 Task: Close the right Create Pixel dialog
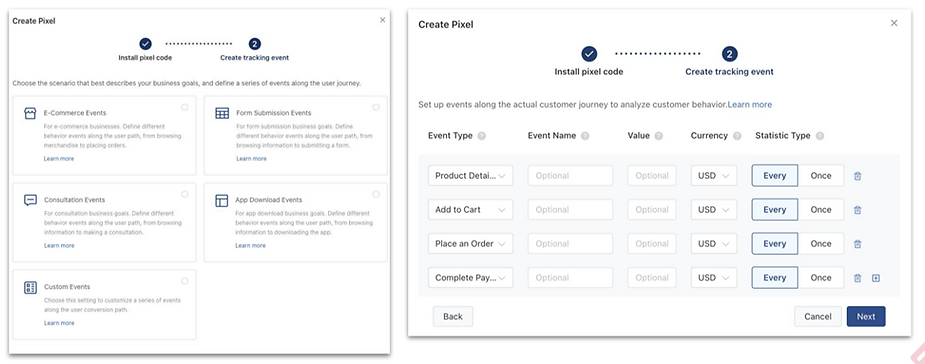point(894,24)
